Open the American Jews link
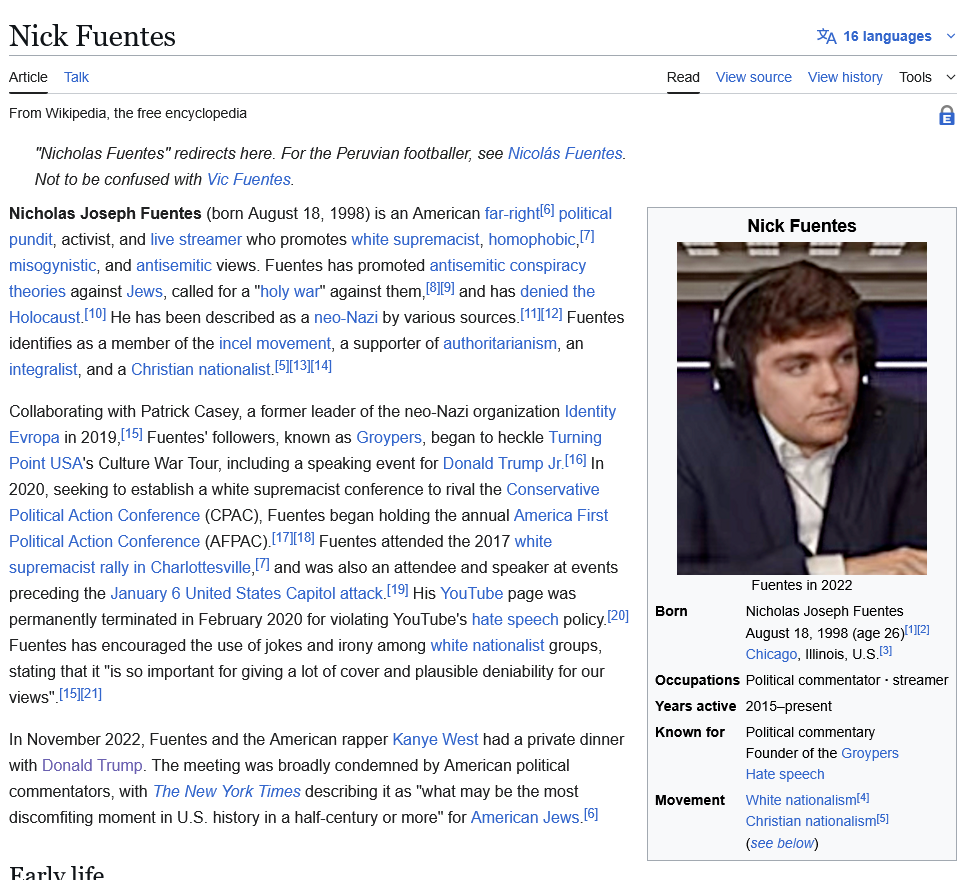The image size is (977, 880). click(x=525, y=818)
